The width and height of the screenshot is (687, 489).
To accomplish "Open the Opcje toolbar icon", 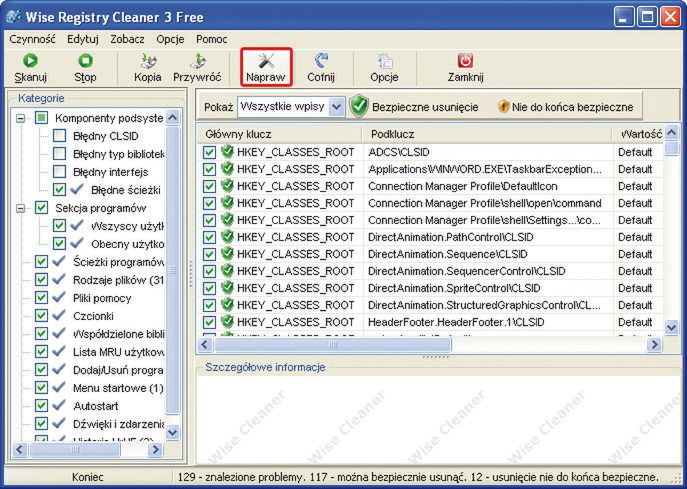I will [384, 61].
